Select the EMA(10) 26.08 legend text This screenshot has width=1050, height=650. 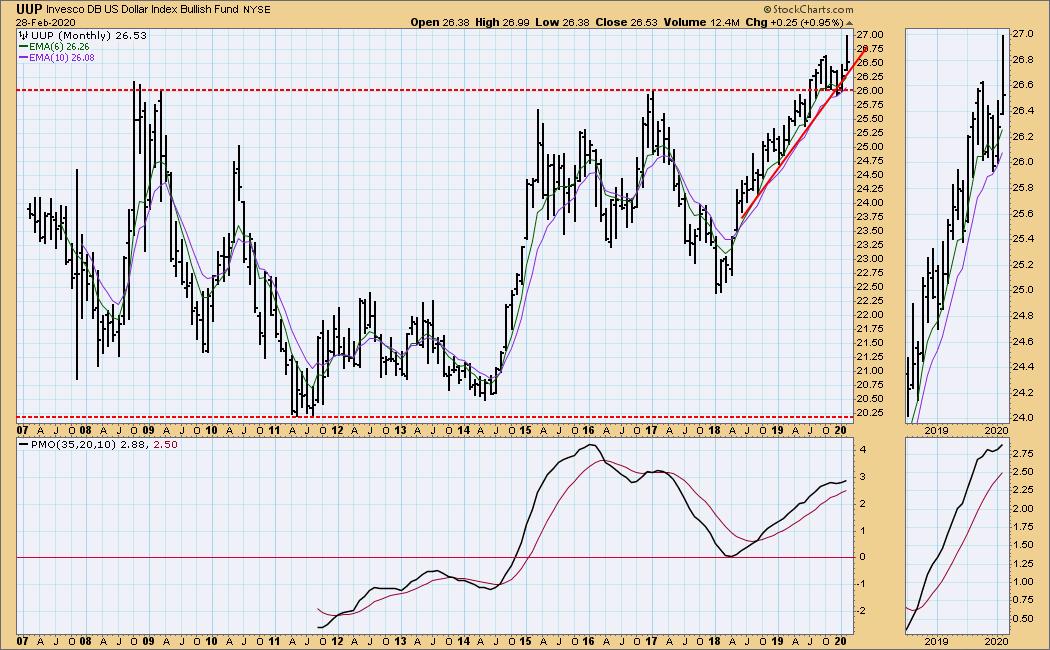point(62,58)
